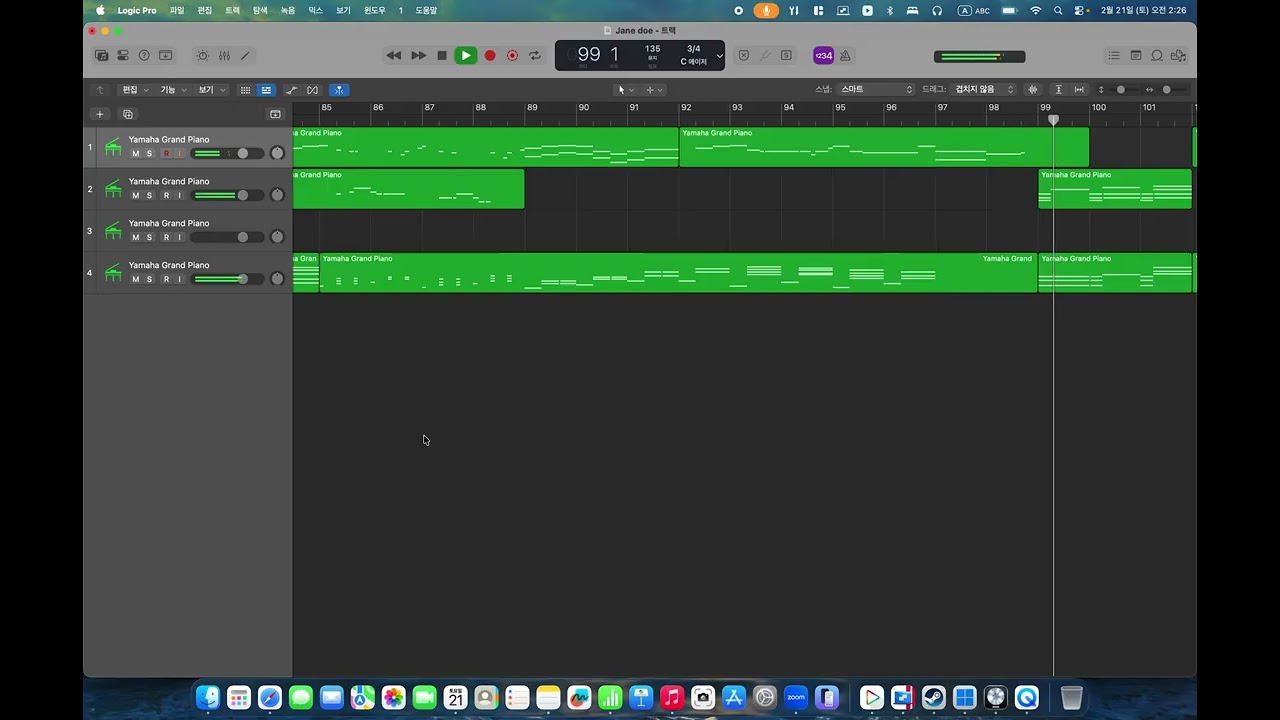Open the 트랙 menu
This screenshot has height=720, width=1280.
point(232,10)
